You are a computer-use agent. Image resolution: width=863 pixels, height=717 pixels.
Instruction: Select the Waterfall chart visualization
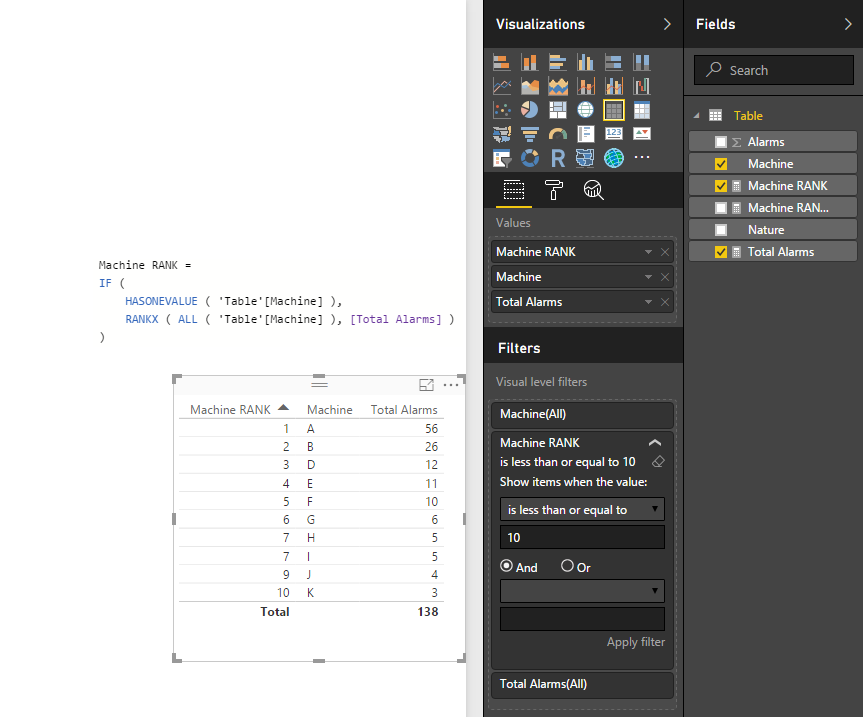(642, 86)
